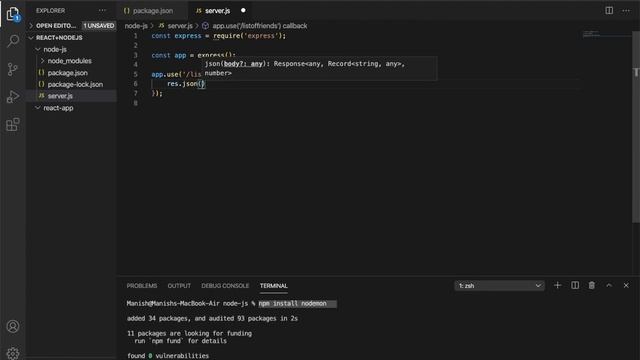This screenshot has height=360, width=640.
Task: Click unsaved dot on server.js tab
Action: click(243, 10)
